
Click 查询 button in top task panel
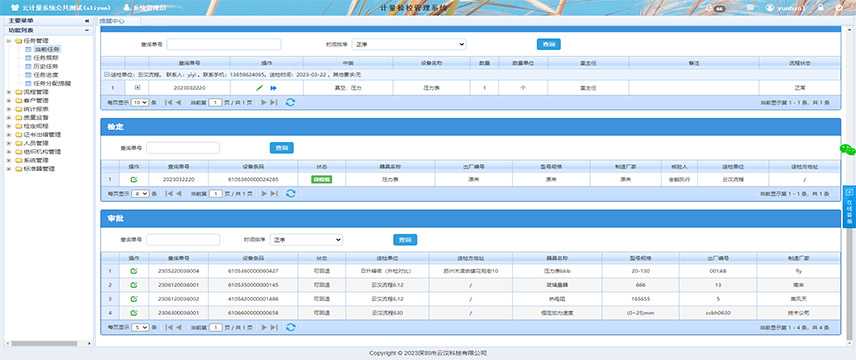pos(549,44)
